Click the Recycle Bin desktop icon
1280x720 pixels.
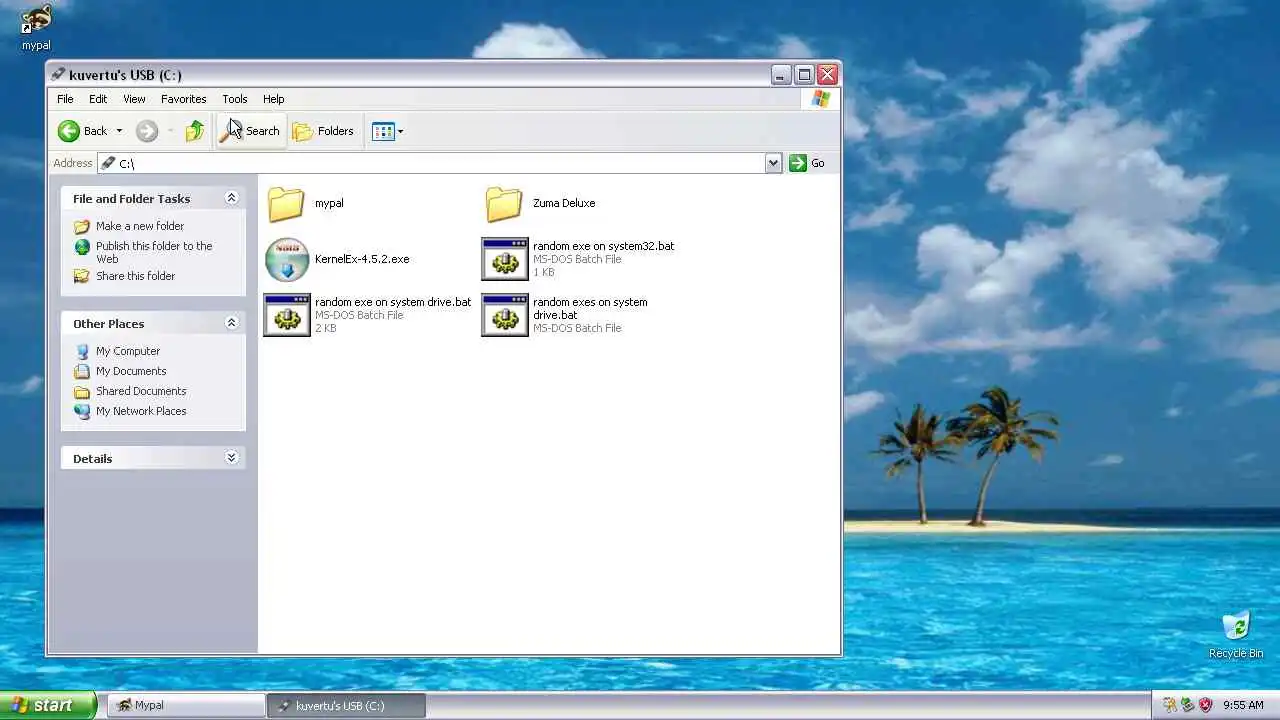click(1236, 626)
